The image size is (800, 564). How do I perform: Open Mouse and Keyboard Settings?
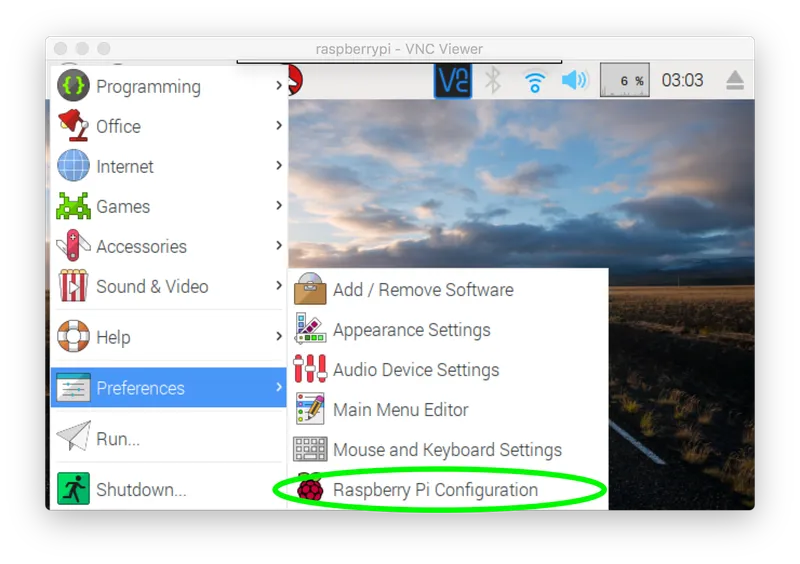(448, 449)
